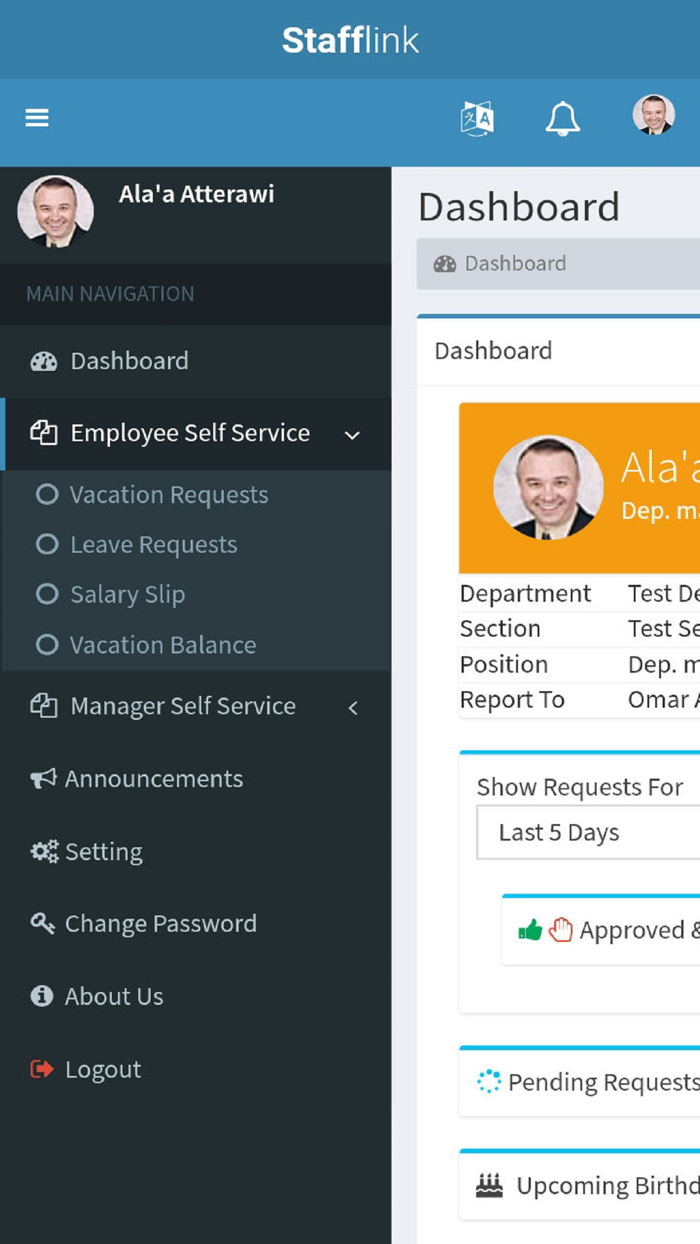Select the Salary Slip circle option
Viewport: 700px width, 1244px height.
[47, 594]
